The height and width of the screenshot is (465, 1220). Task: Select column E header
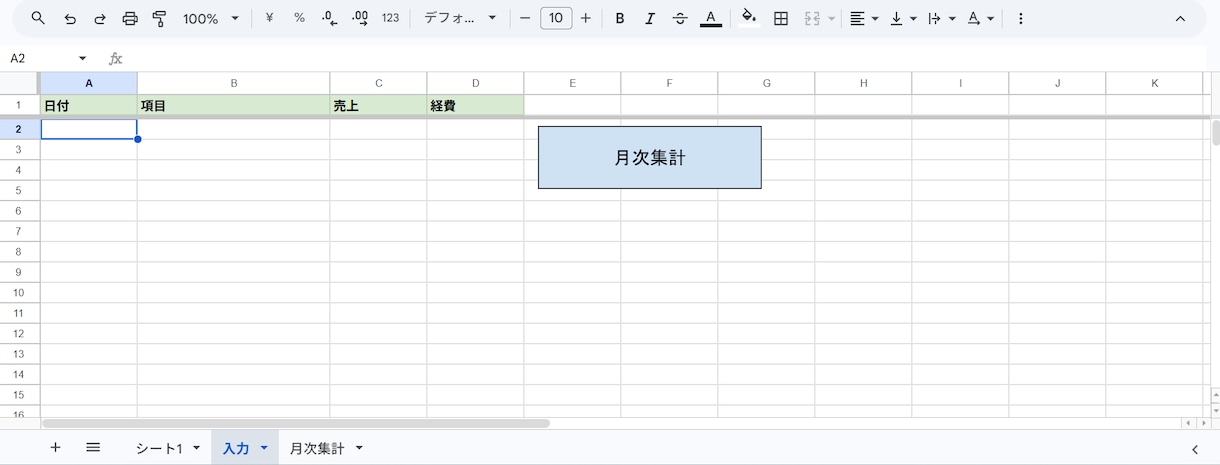click(572, 83)
